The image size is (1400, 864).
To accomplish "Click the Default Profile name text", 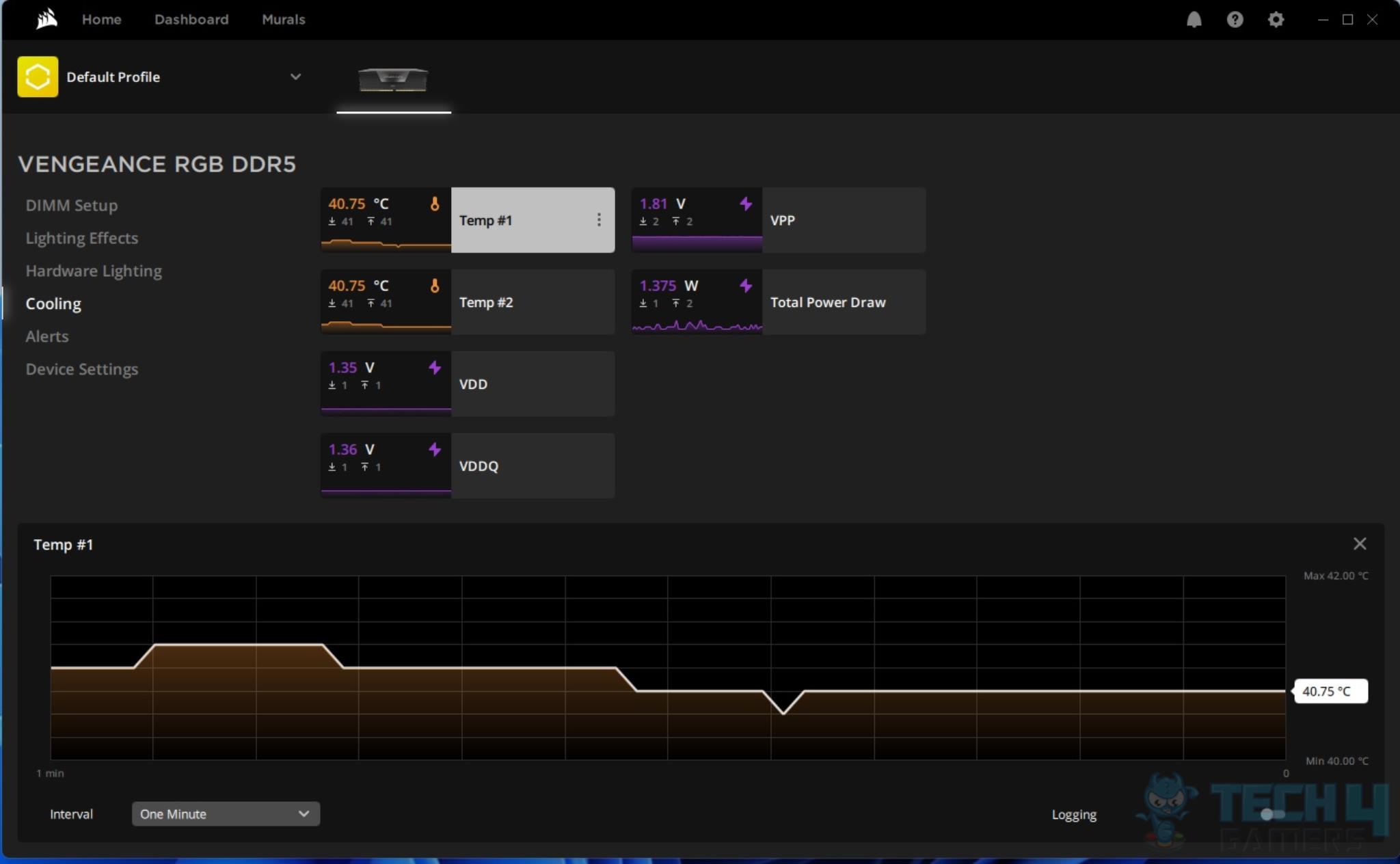I will click(x=113, y=77).
